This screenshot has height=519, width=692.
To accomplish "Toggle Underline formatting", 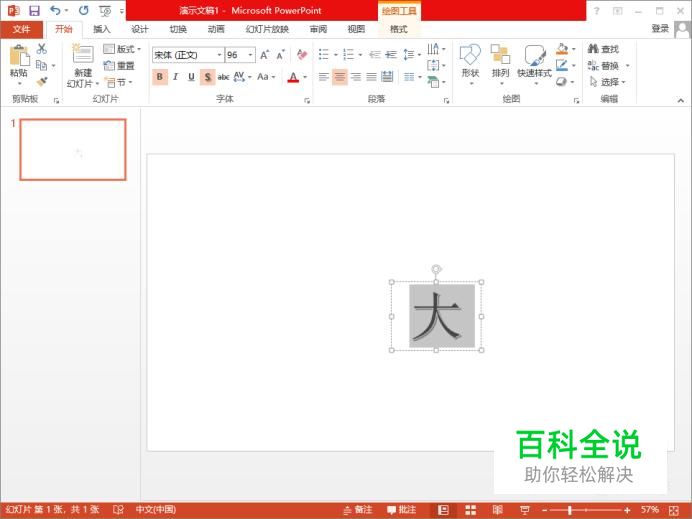I will pyautogui.click(x=191, y=77).
